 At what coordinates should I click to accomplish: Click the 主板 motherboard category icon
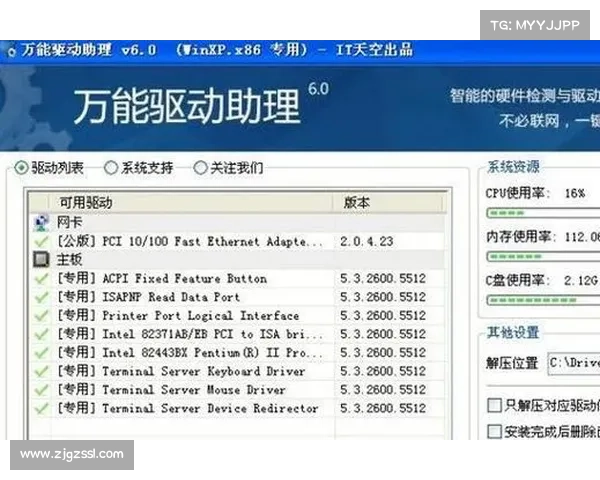pyautogui.click(x=40, y=260)
